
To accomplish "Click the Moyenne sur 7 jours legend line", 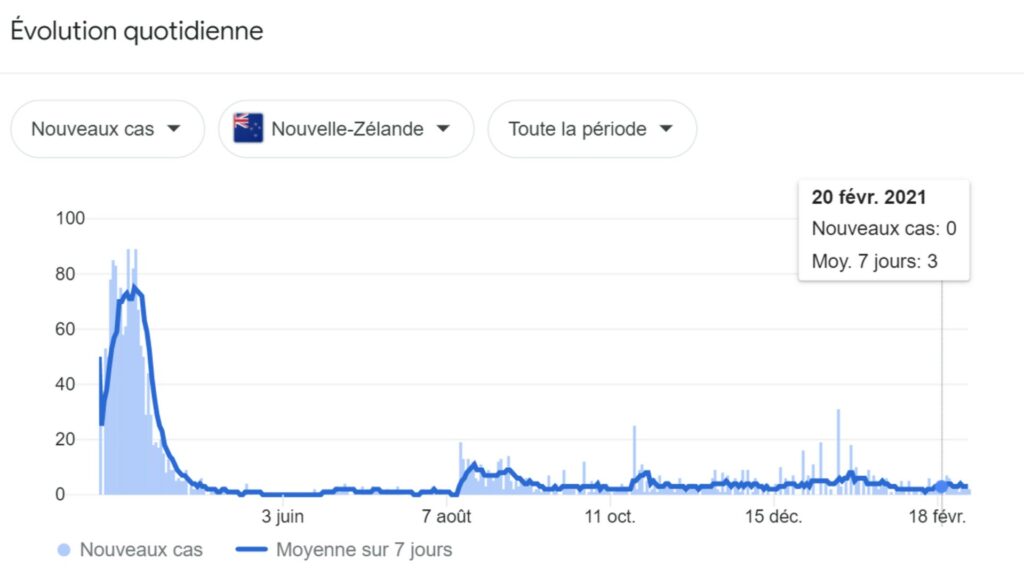I will pyautogui.click(x=251, y=549).
